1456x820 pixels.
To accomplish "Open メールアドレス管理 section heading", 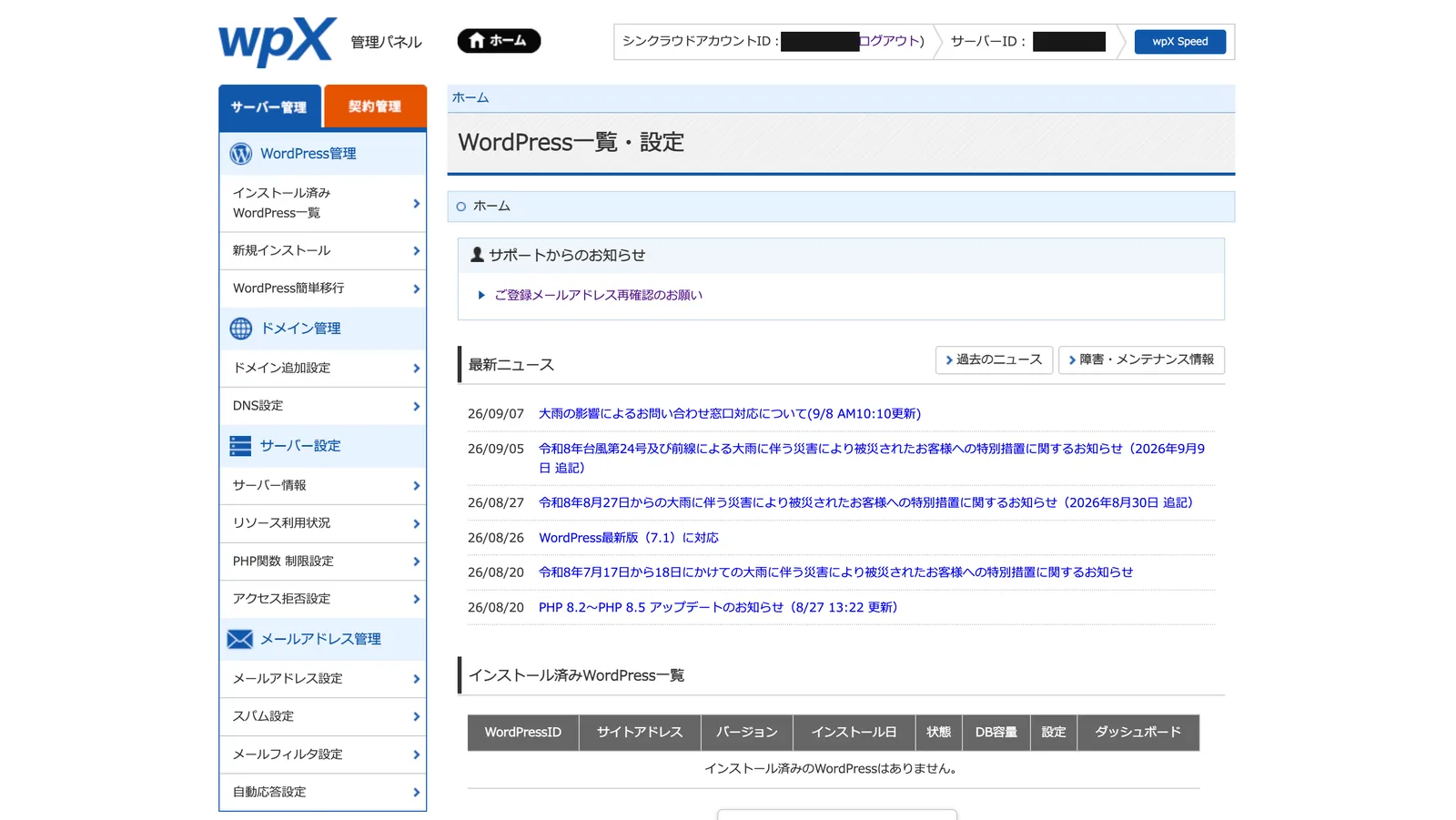I will coord(320,639).
